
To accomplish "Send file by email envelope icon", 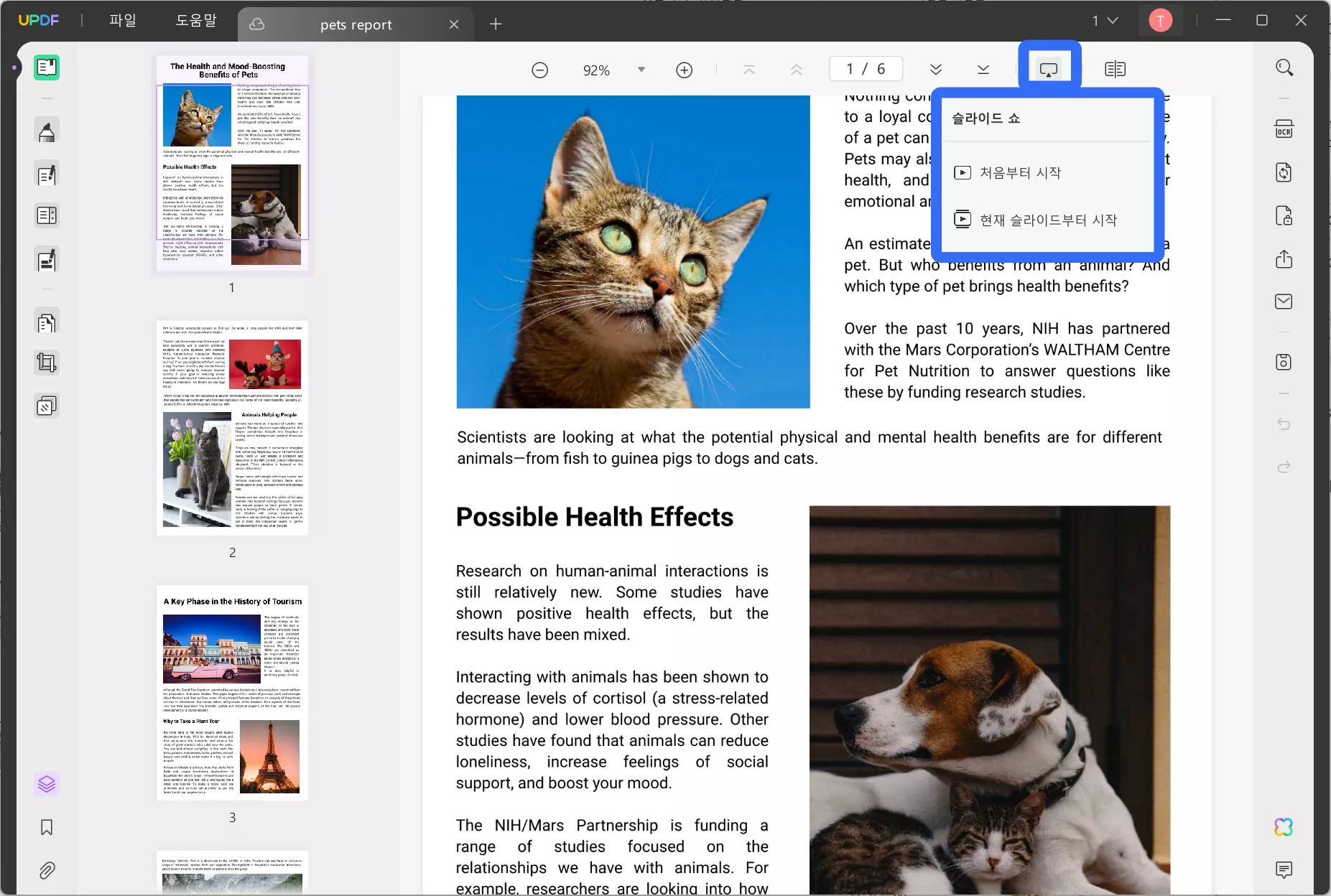I will point(1284,302).
